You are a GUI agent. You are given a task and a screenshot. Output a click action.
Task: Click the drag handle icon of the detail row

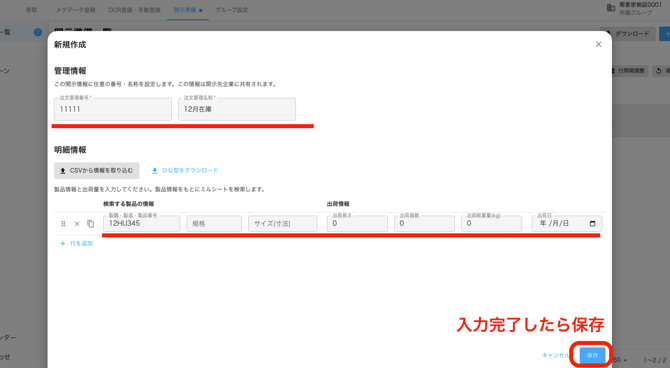click(63, 224)
